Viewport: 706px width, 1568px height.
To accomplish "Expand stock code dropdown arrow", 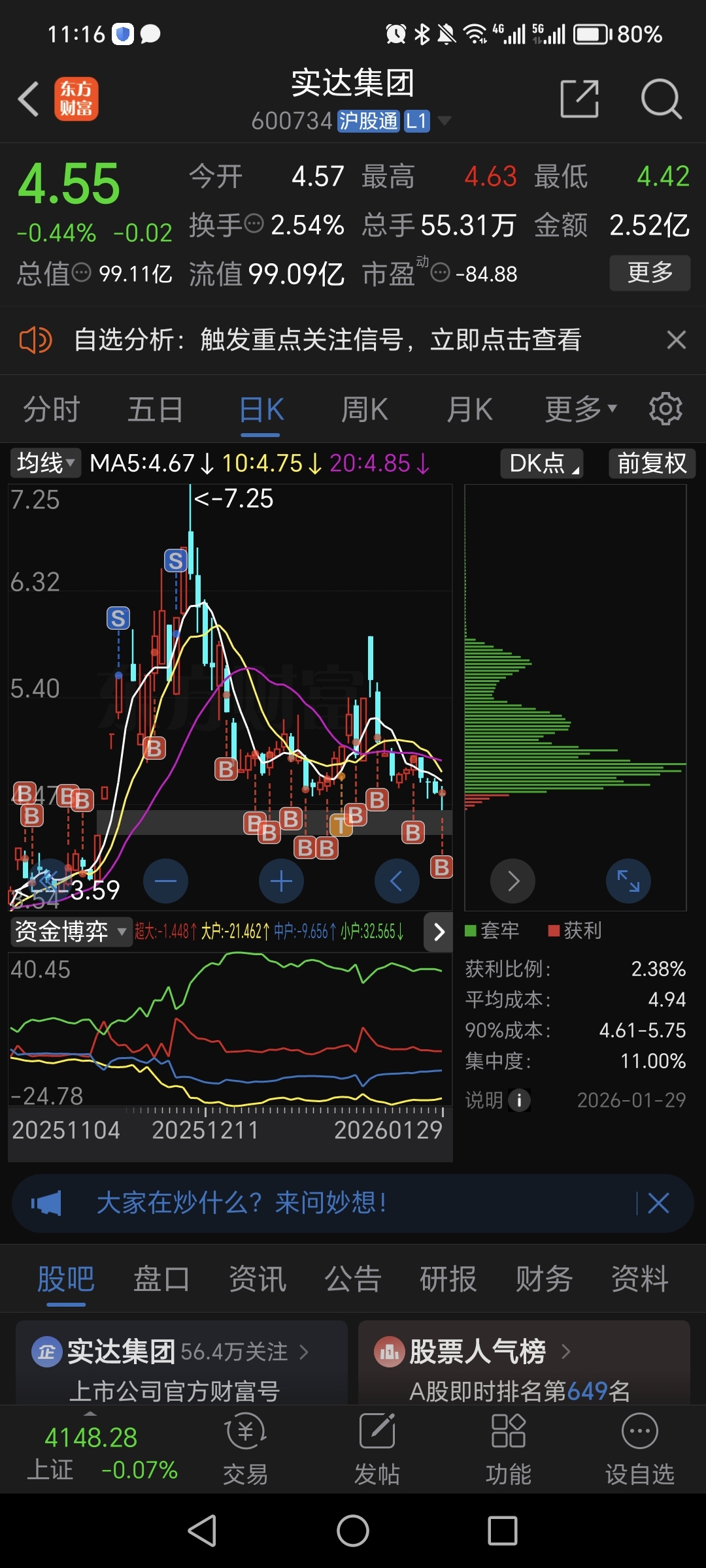I will coord(445,121).
